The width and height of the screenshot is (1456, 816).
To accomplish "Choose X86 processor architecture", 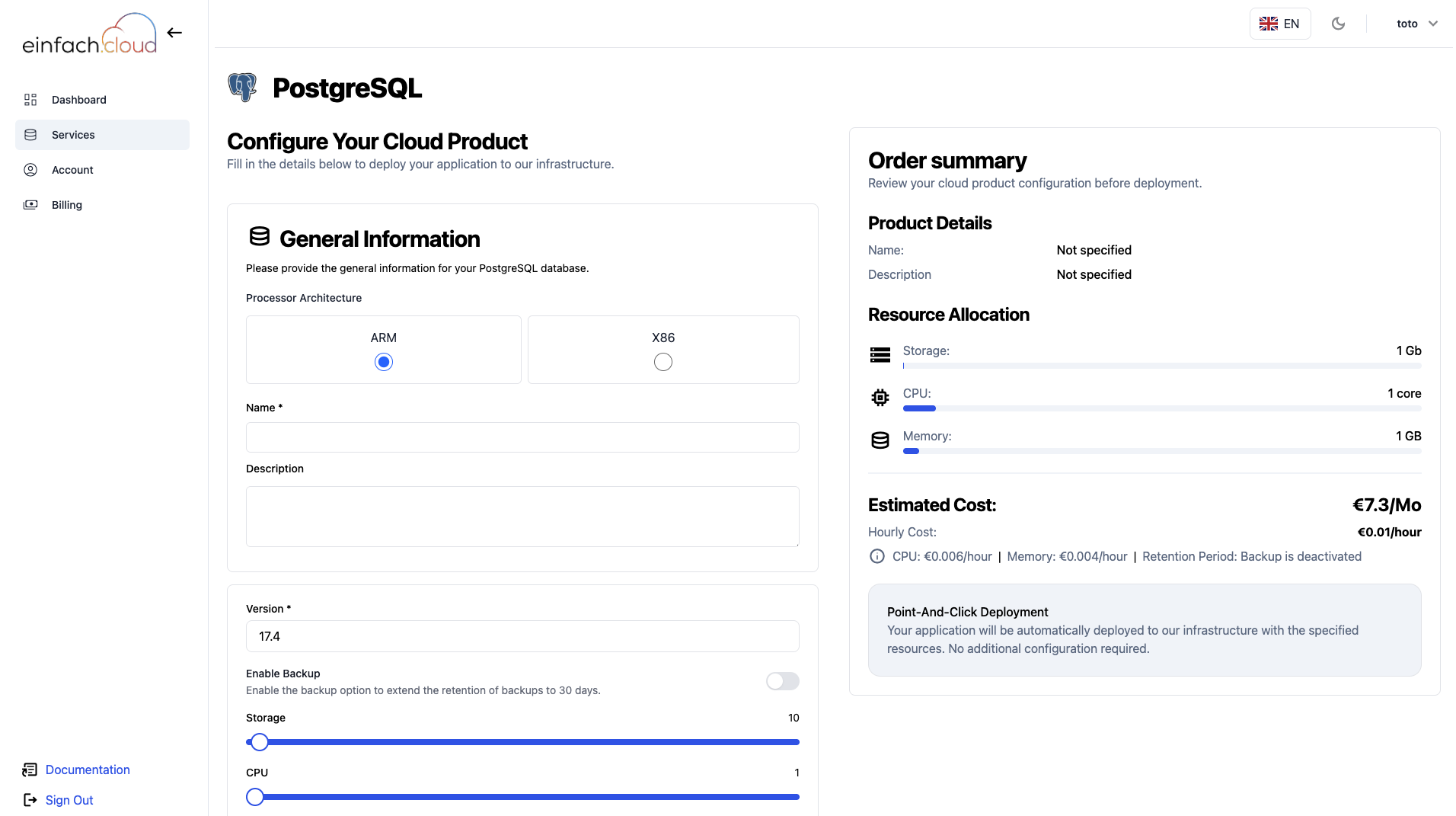I will tap(663, 362).
